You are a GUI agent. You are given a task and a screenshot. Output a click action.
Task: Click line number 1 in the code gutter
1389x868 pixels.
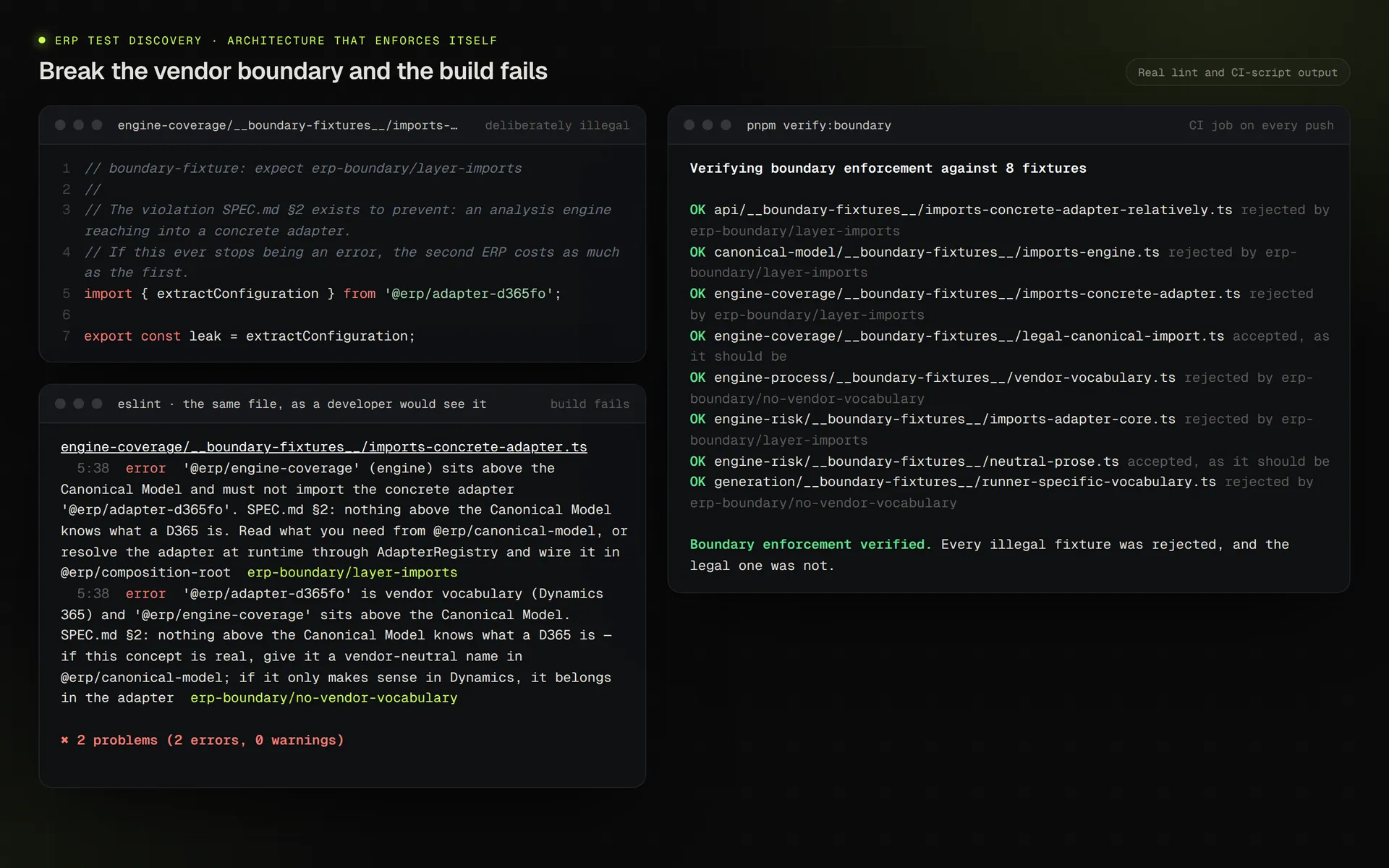tap(67, 168)
